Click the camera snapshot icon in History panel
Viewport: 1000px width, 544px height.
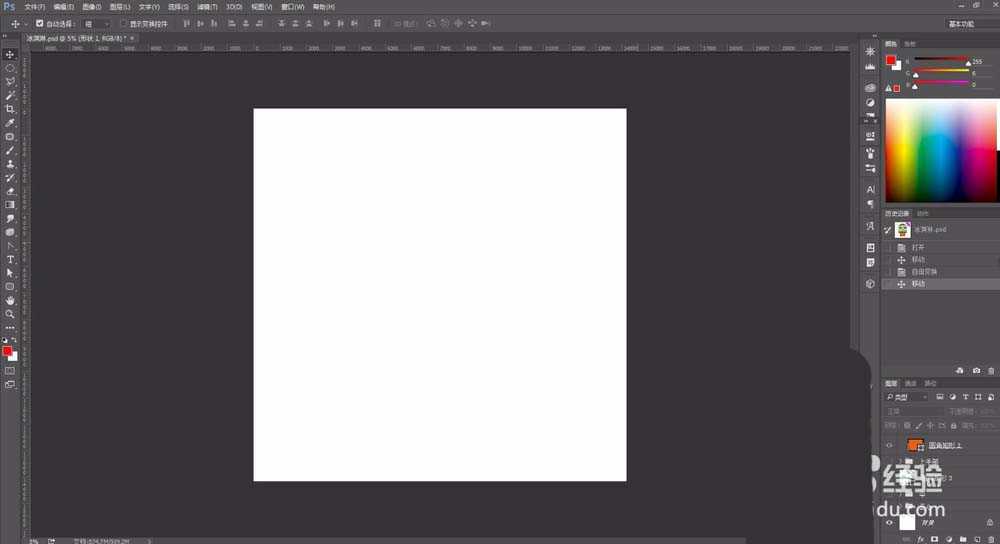(976, 370)
